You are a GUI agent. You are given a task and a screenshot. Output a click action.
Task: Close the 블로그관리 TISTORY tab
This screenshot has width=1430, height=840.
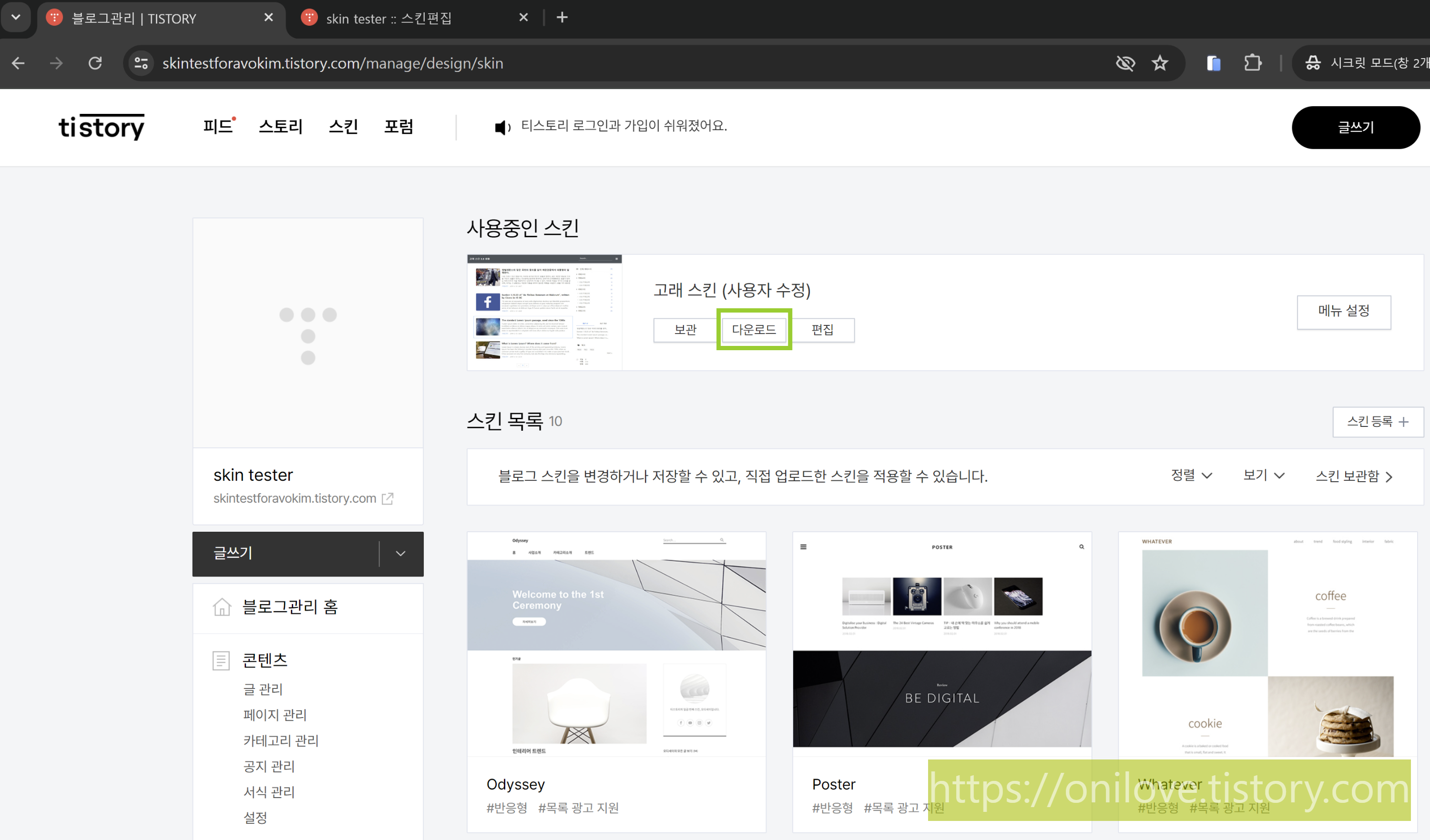coord(268,18)
